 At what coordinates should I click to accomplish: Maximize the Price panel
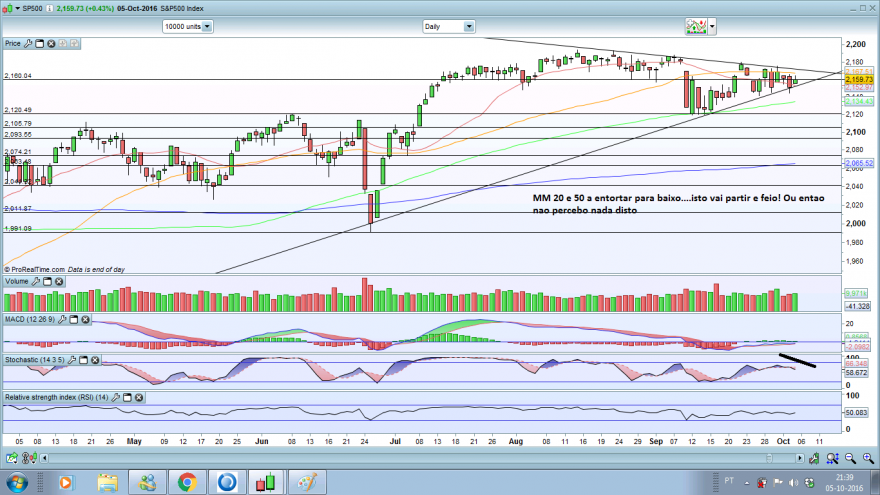39,43
